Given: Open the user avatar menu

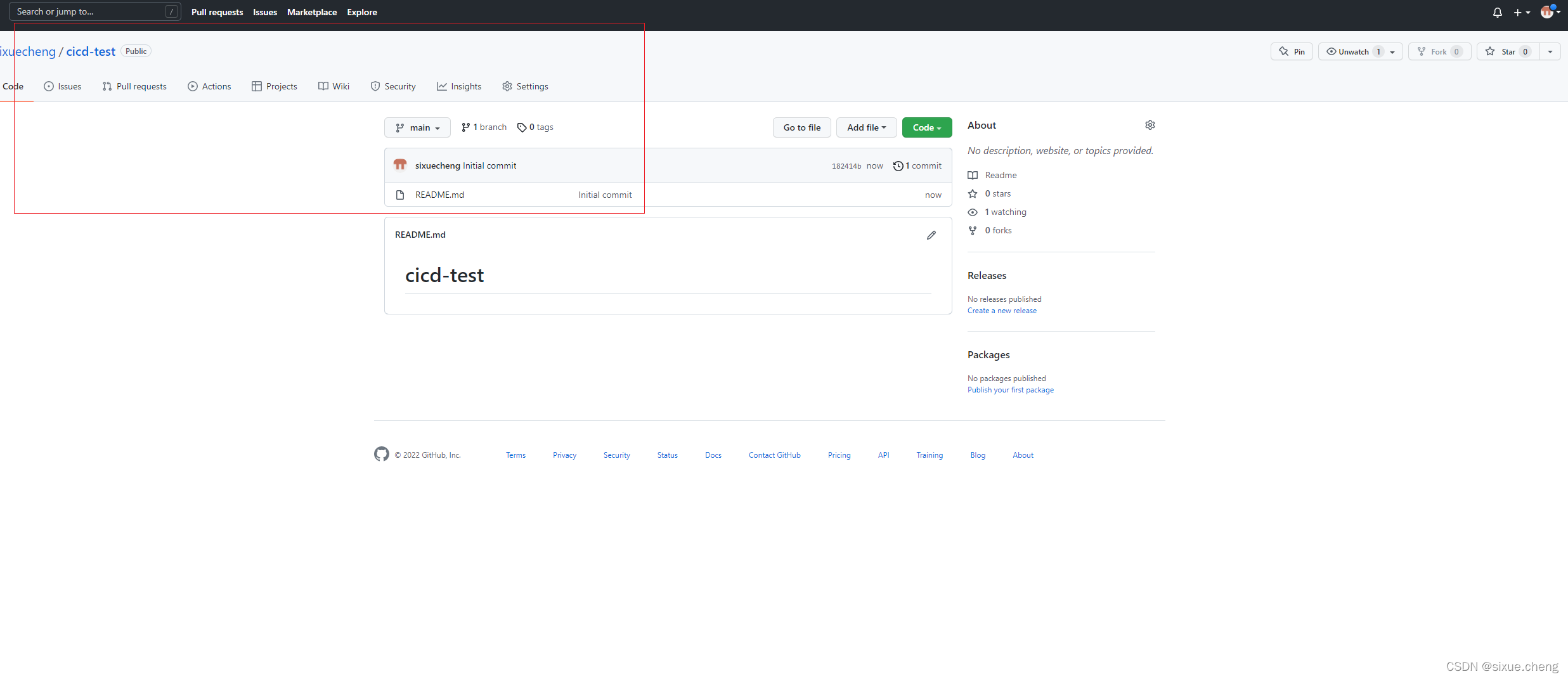Looking at the screenshot, I should [1550, 11].
